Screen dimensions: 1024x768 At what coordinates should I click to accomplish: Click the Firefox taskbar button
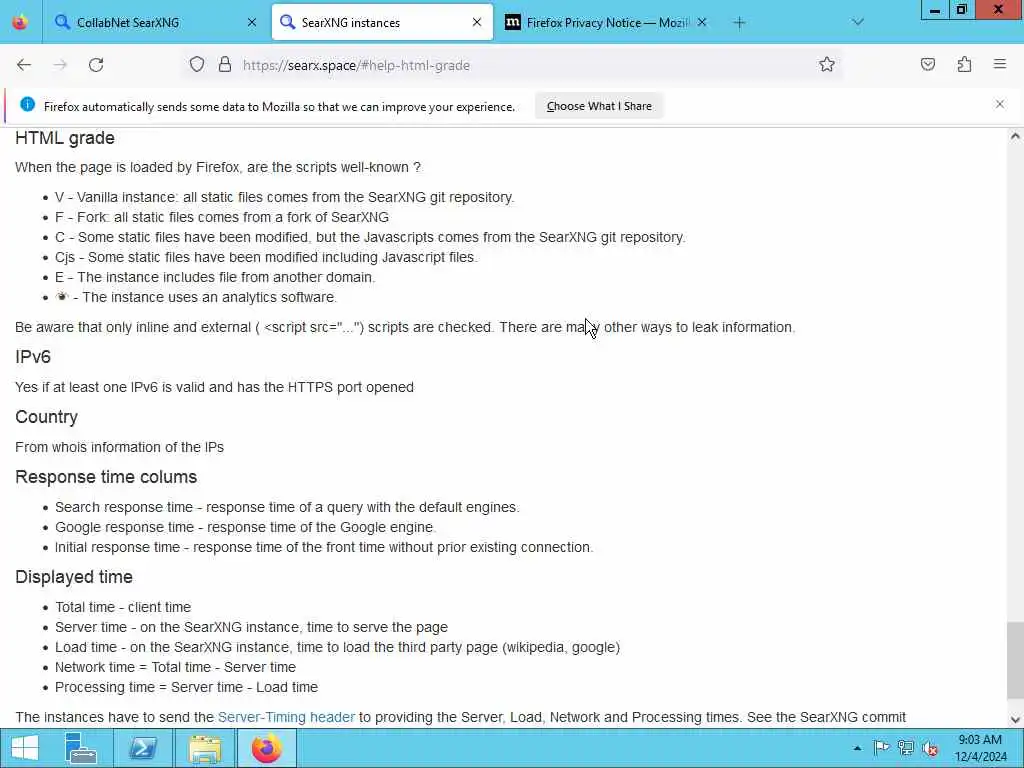pyautogui.click(x=266, y=748)
